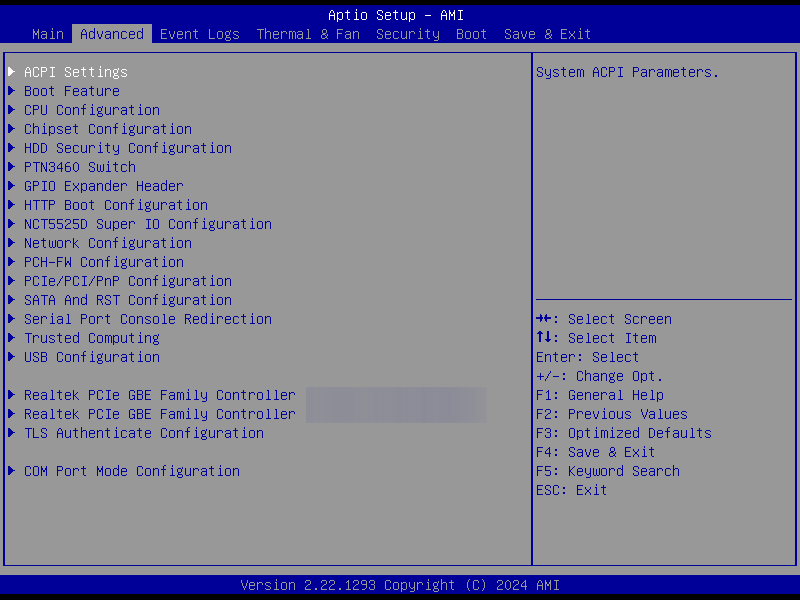Select Trusted Computing entry
The width and height of the screenshot is (800, 600).
[92, 338]
